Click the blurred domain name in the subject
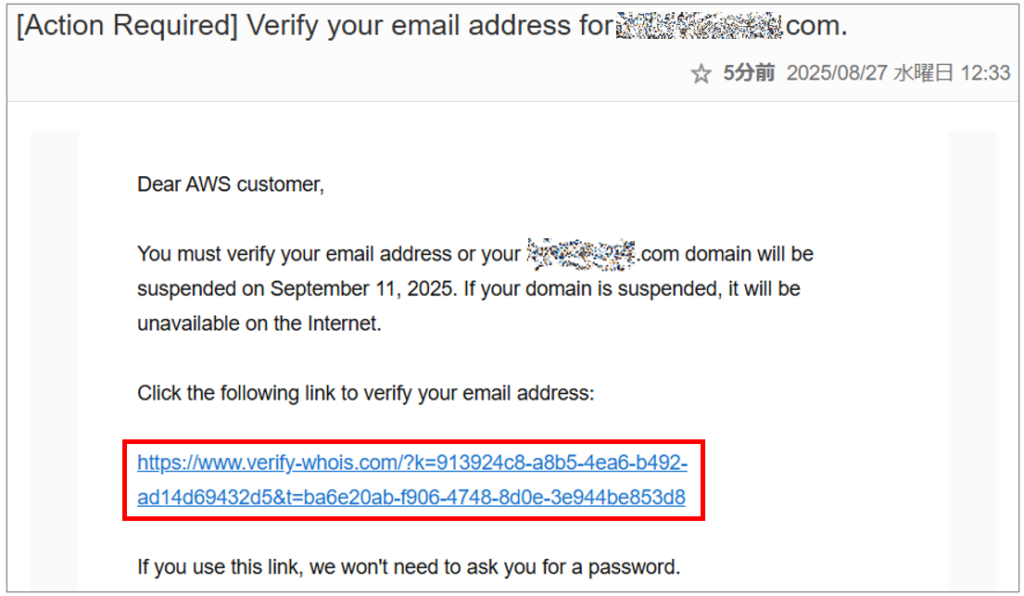Viewport: 1024px width, 596px height. tap(699, 25)
